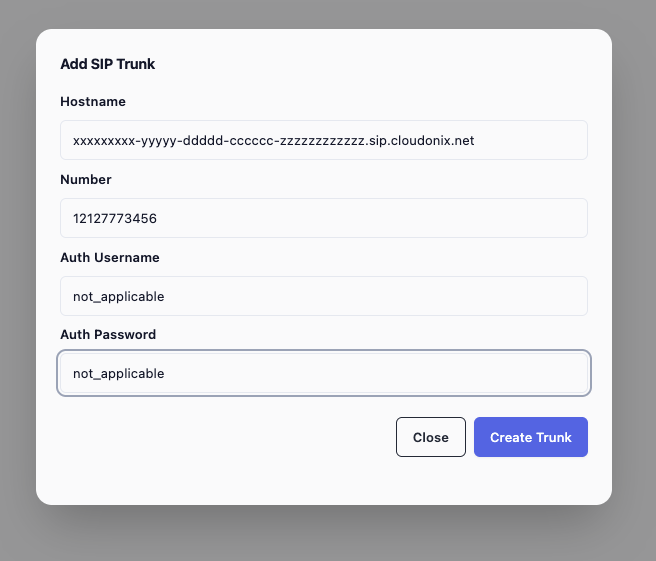Click the not_applicable text under Auth Username
Screen dimensions: 656x561
pos(119,297)
